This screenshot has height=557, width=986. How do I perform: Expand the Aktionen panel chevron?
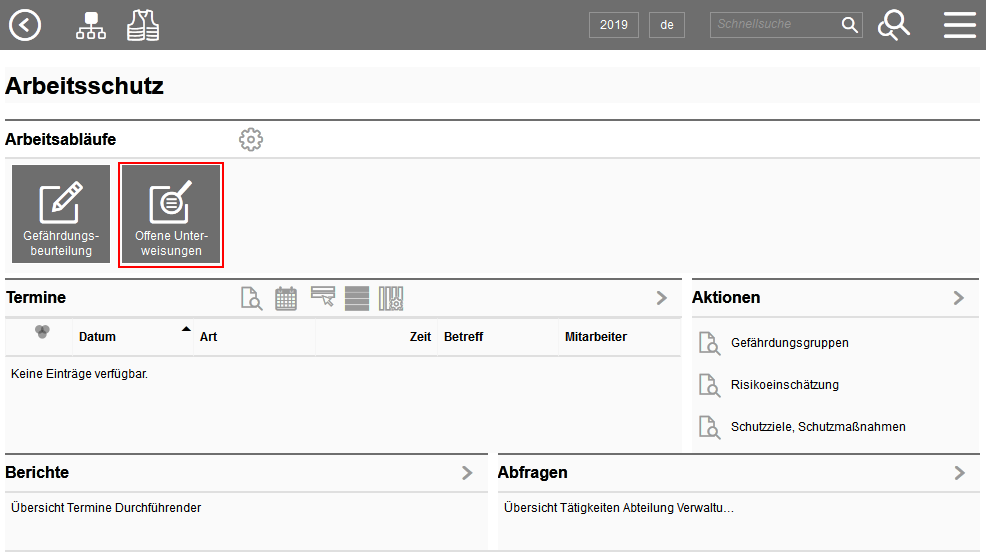pos(959,298)
